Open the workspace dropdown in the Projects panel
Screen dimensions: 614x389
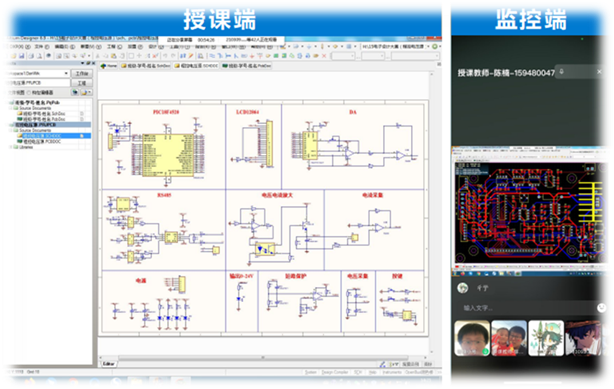coord(66,73)
